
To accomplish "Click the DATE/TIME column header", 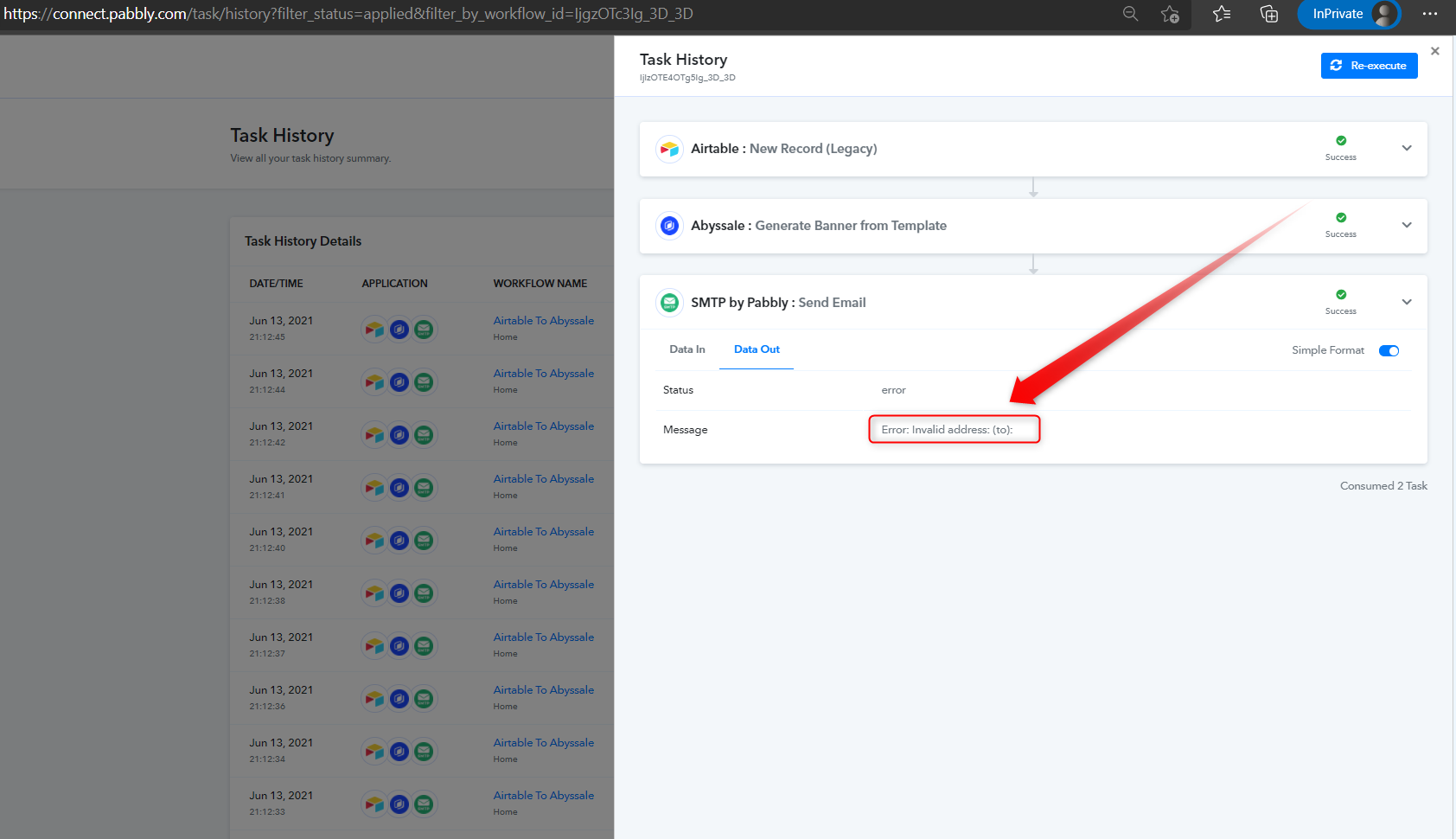I will [277, 284].
